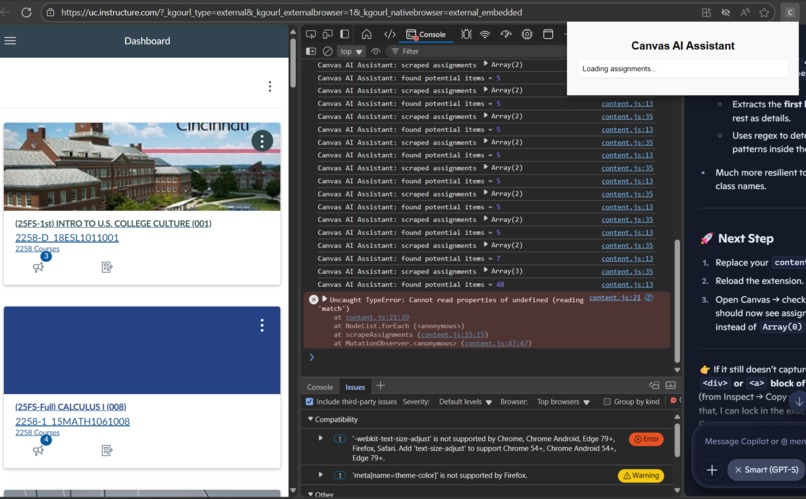806x499 pixels.
Task: Open the Network wifi icon panel
Action: pyautogui.click(x=485, y=34)
